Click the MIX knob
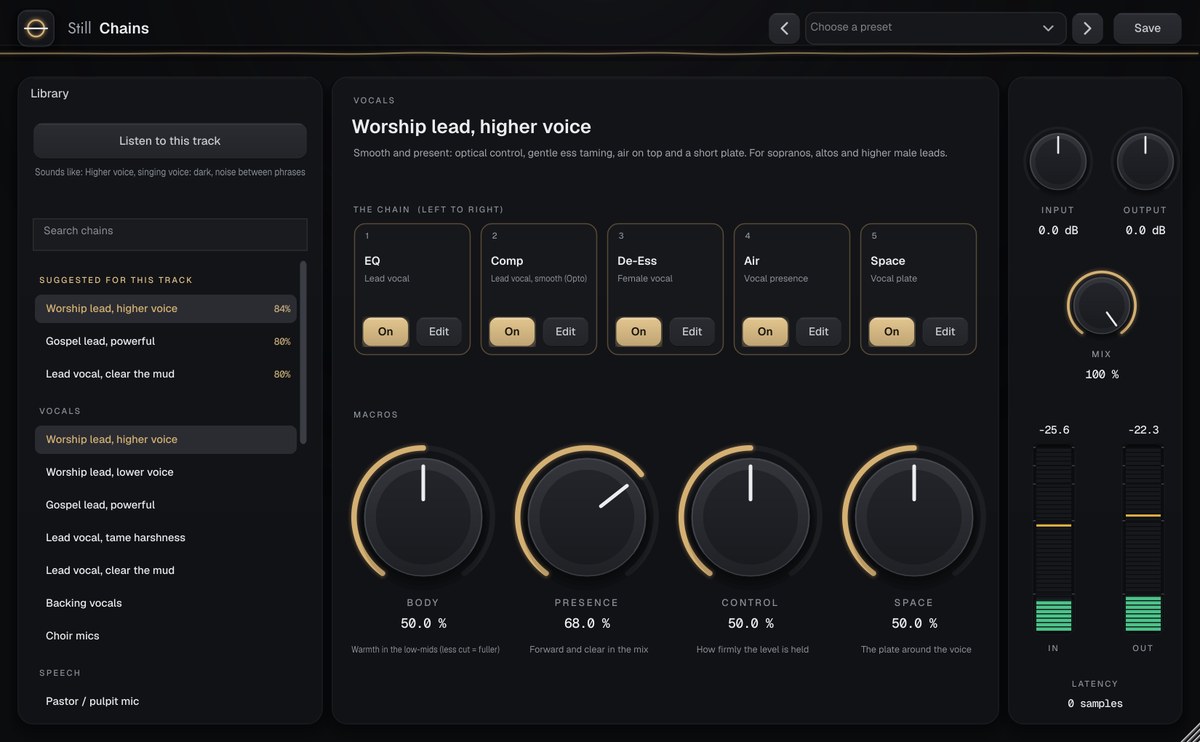 (1101, 305)
